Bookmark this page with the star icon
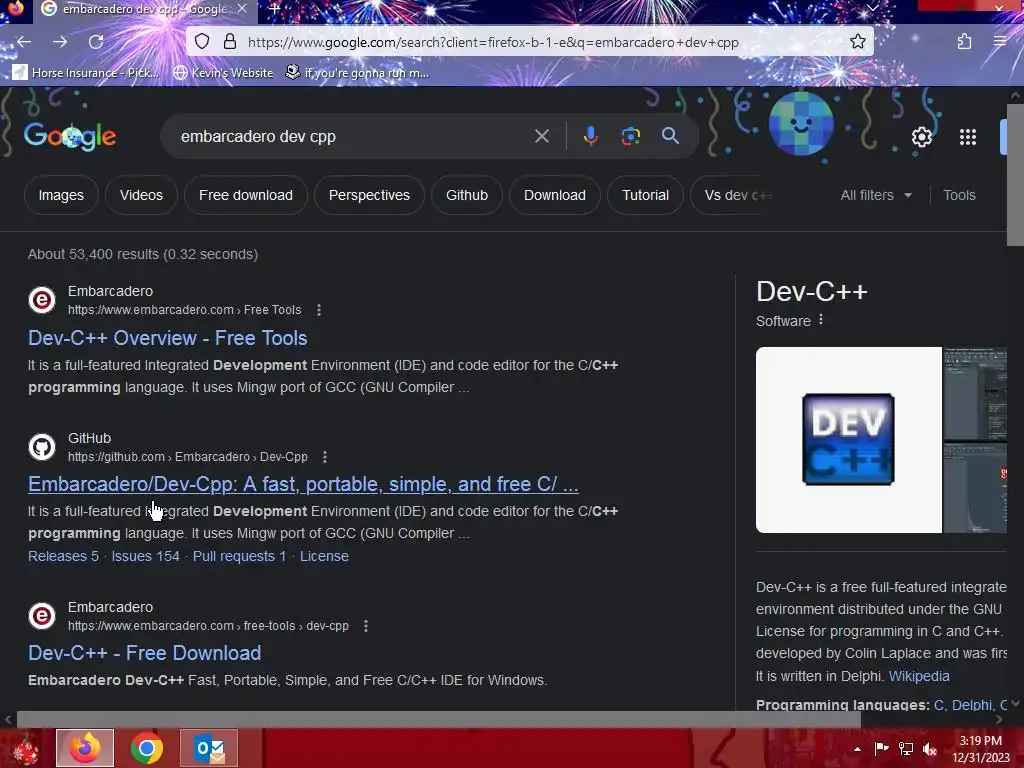The height and width of the screenshot is (768, 1024). [857, 42]
